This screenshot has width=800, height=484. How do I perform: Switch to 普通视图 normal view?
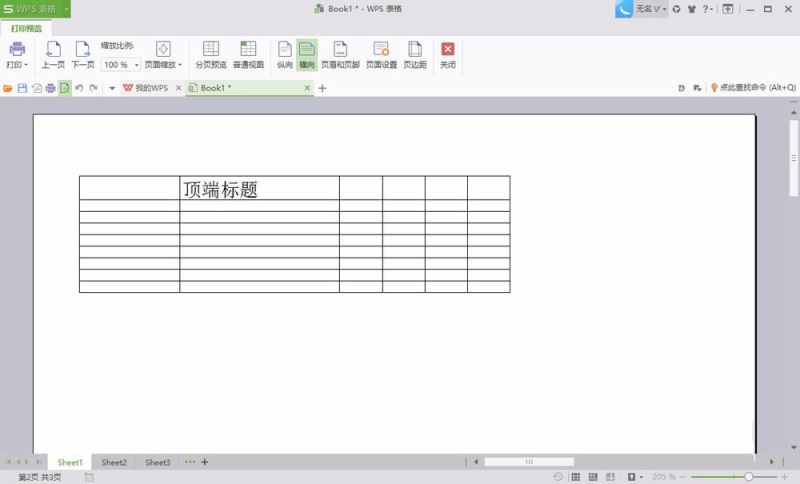pos(248,55)
